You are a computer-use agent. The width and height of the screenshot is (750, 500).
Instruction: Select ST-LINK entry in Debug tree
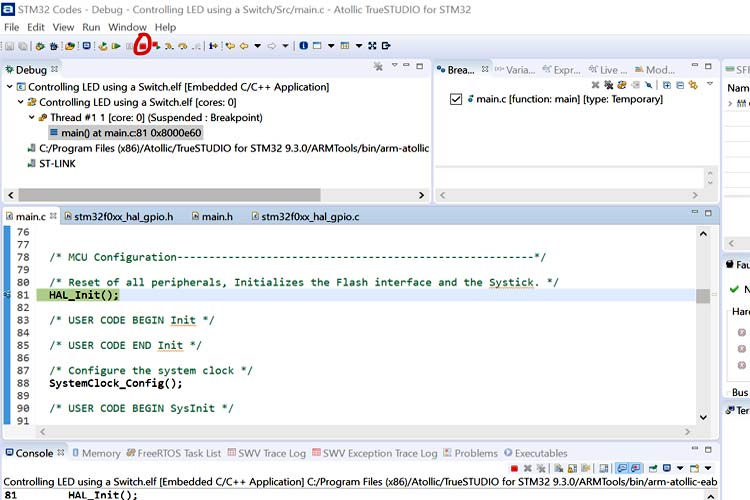click(x=52, y=164)
